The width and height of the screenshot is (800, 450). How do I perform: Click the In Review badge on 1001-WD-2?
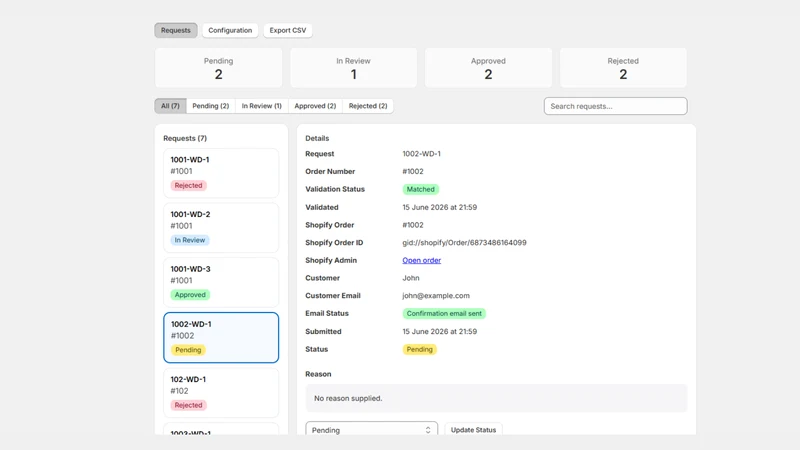pos(190,240)
